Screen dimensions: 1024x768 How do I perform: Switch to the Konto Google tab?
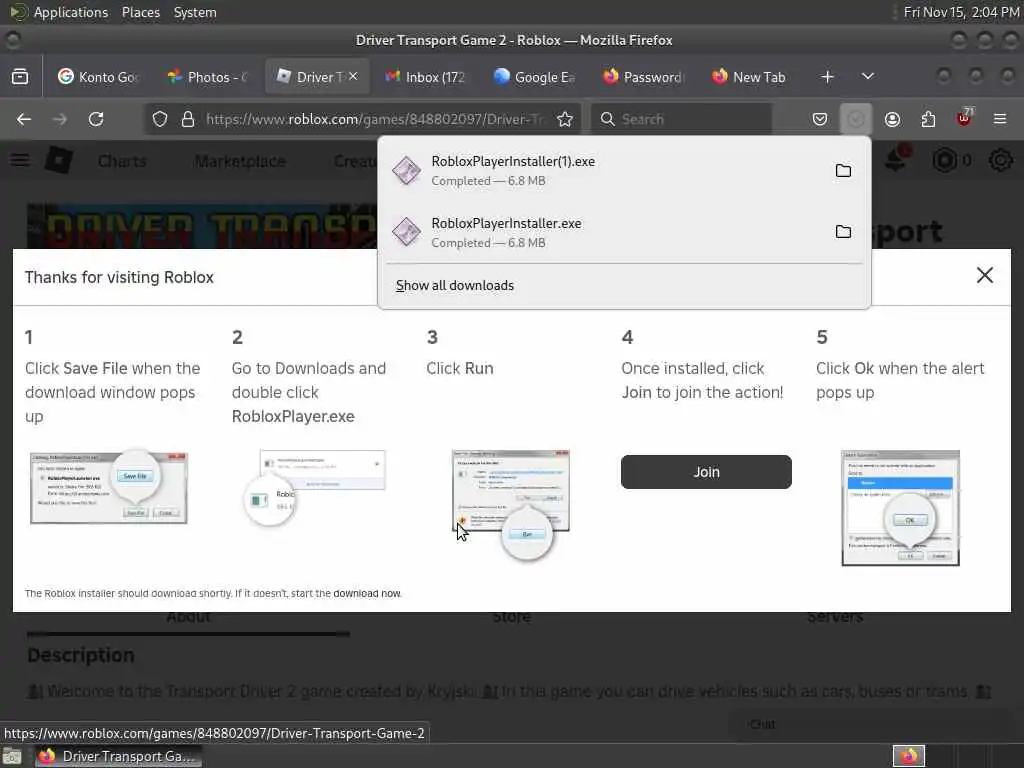[x=99, y=76]
